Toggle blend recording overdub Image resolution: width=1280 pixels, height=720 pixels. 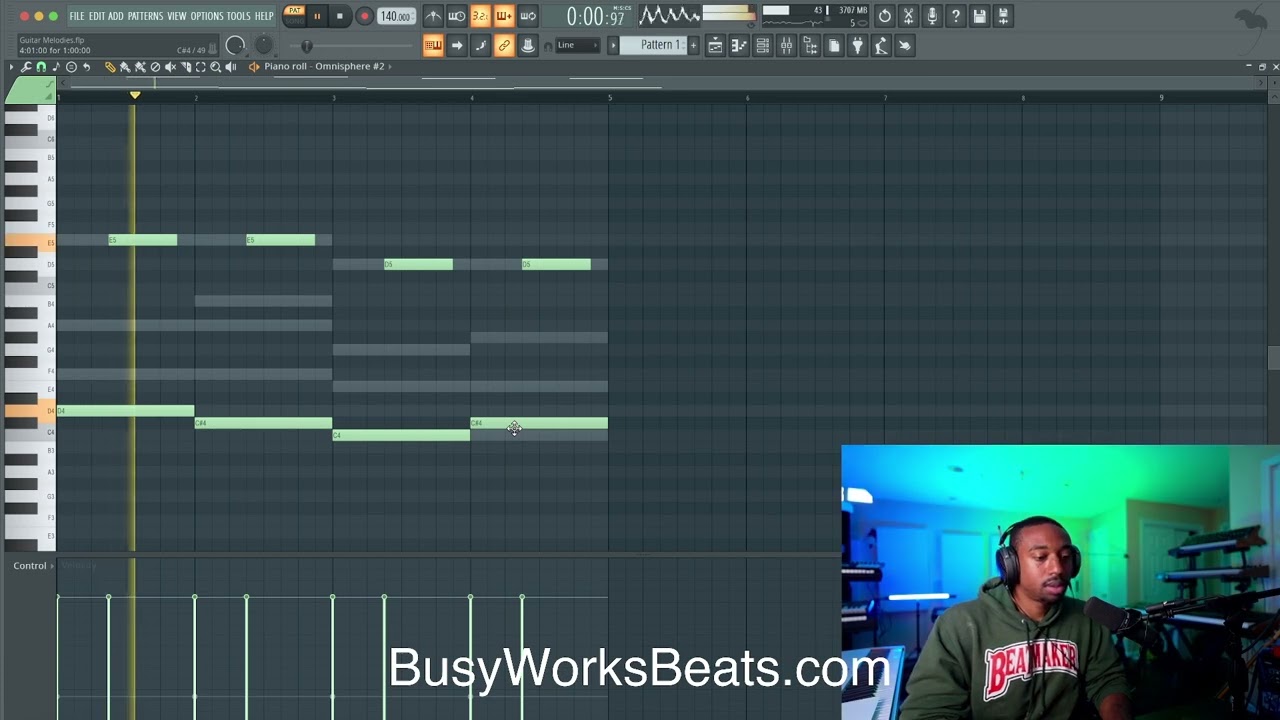tap(504, 16)
